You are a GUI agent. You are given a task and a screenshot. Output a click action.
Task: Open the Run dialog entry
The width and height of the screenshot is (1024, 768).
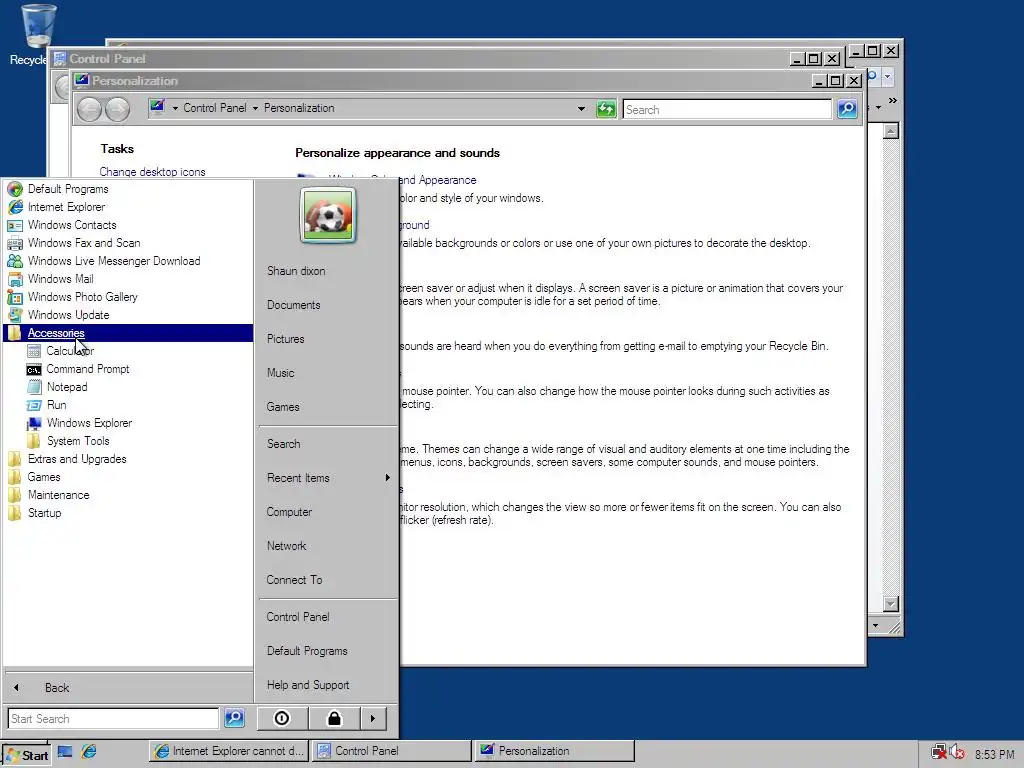tap(56, 405)
